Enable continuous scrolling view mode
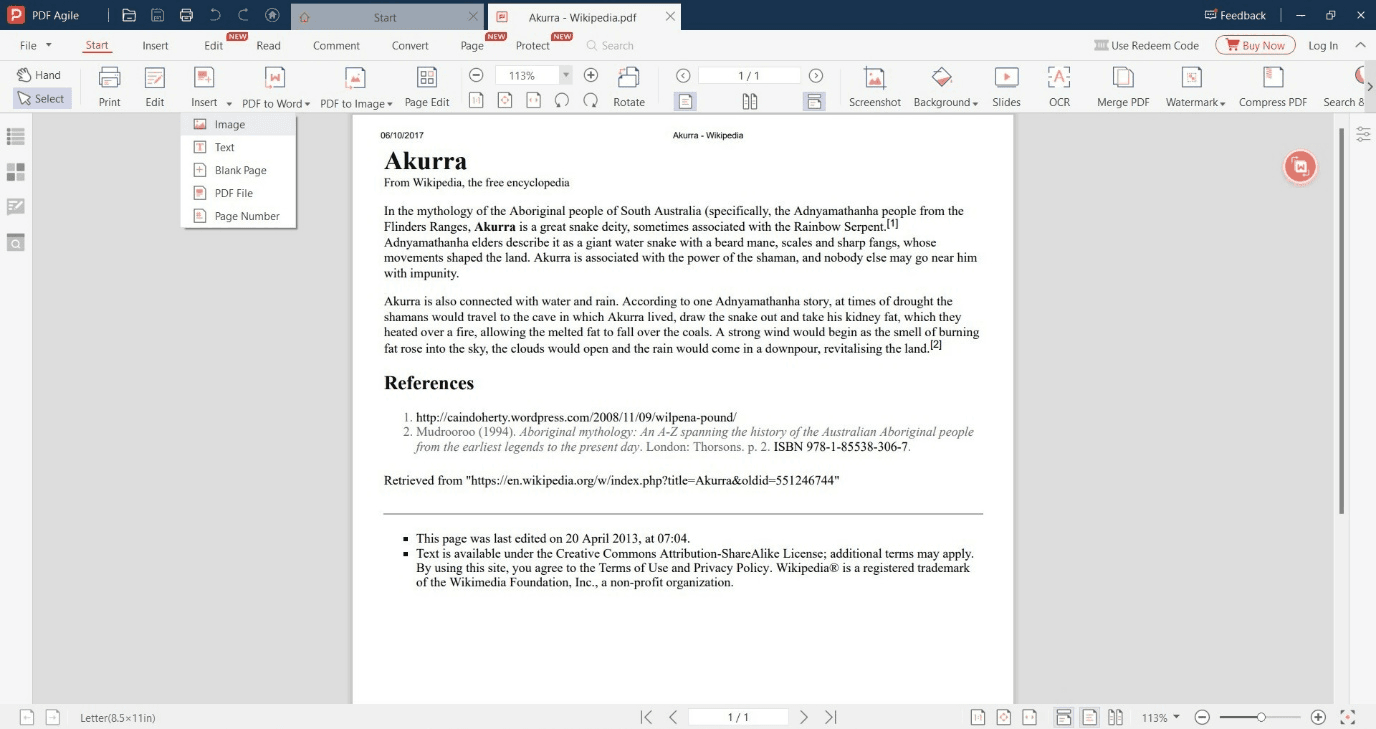 pos(814,101)
